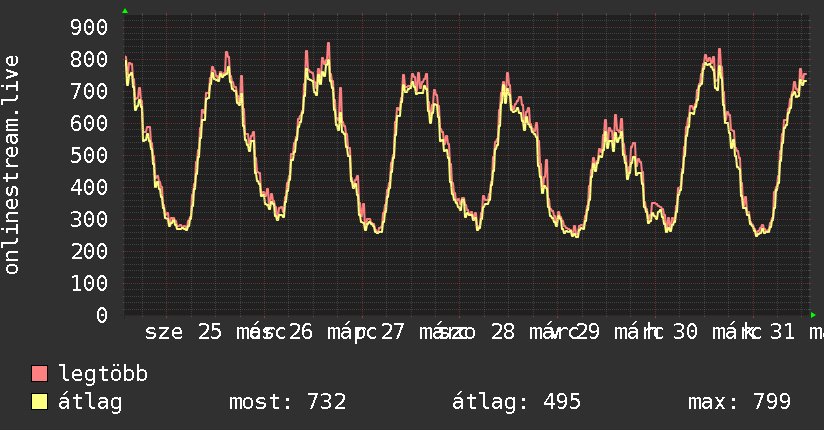The width and height of the screenshot is (824, 430).
Task: Click the 26 date label on x-axis
Action: point(301,332)
